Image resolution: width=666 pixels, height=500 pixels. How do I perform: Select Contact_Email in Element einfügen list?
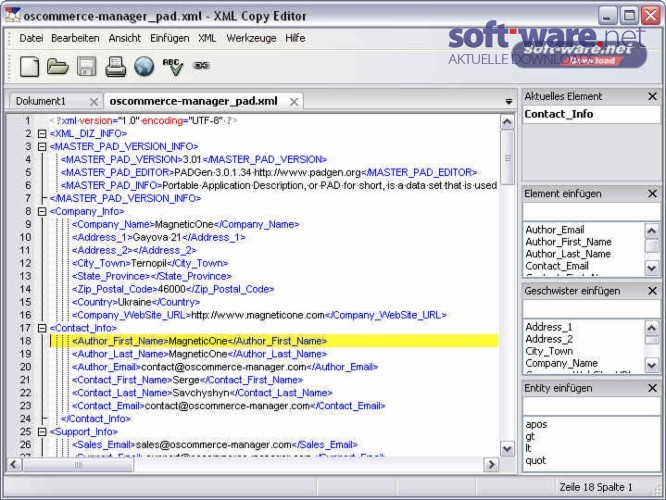point(557,266)
